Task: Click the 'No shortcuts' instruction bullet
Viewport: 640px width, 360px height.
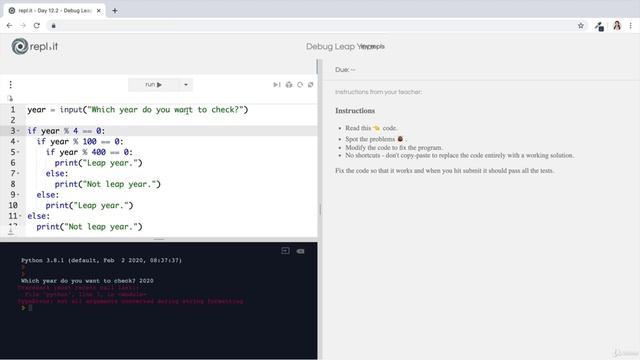Action: 460,156
